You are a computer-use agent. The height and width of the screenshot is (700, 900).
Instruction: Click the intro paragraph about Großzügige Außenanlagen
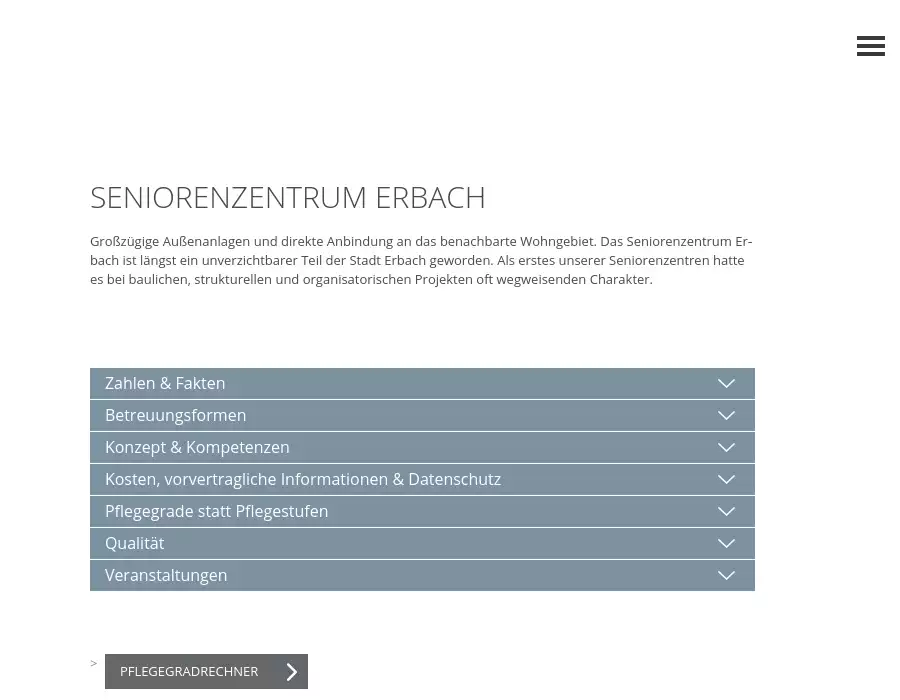click(420, 260)
